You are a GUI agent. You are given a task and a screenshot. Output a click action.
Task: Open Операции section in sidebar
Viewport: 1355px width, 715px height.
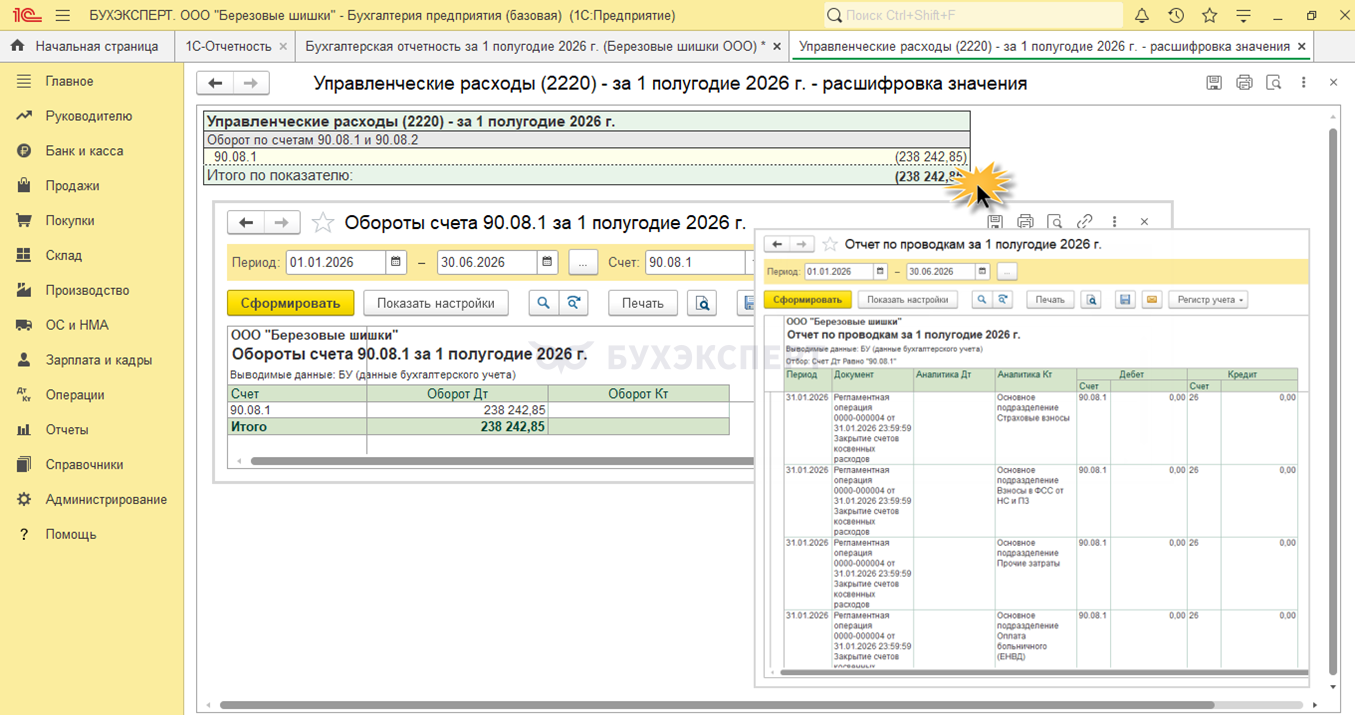pyautogui.click(x=74, y=395)
